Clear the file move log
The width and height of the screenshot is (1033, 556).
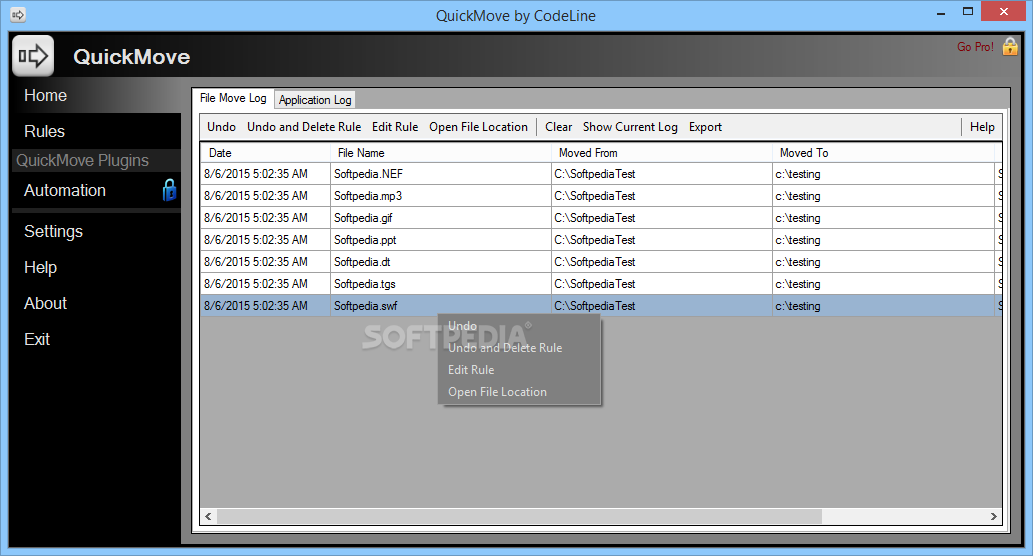point(559,126)
